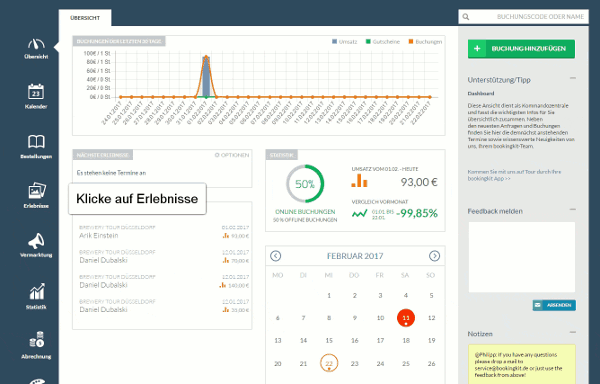Open the Statistik chart icon
Screen dimensions: 600x384
point(37,291)
